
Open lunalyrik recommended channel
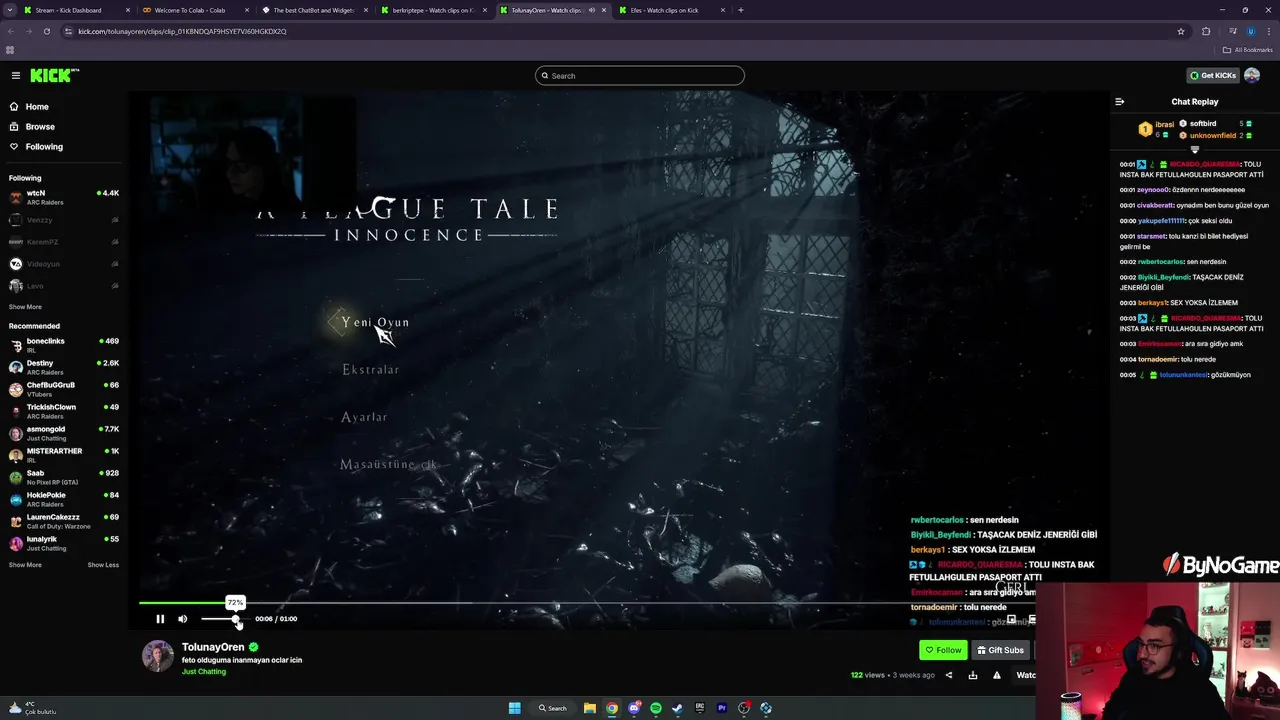pyautogui.click(x=64, y=543)
